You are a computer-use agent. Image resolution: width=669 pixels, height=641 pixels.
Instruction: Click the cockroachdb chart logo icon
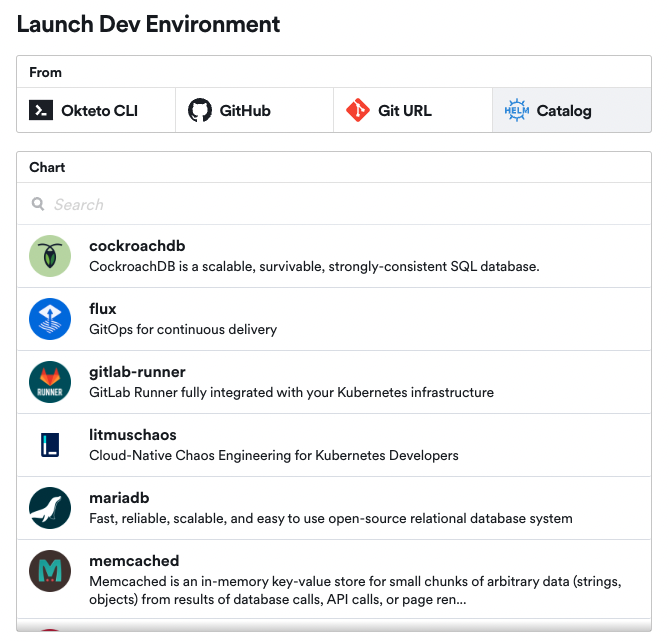pyautogui.click(x=50, y=256)
